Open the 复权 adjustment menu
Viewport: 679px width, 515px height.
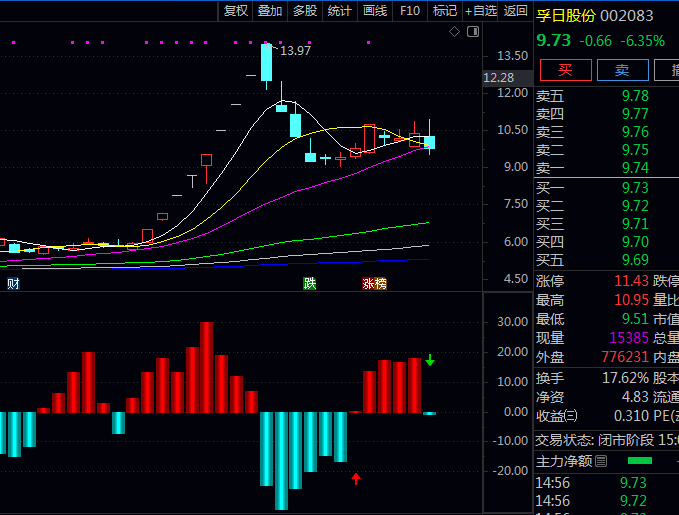point(235,11)
